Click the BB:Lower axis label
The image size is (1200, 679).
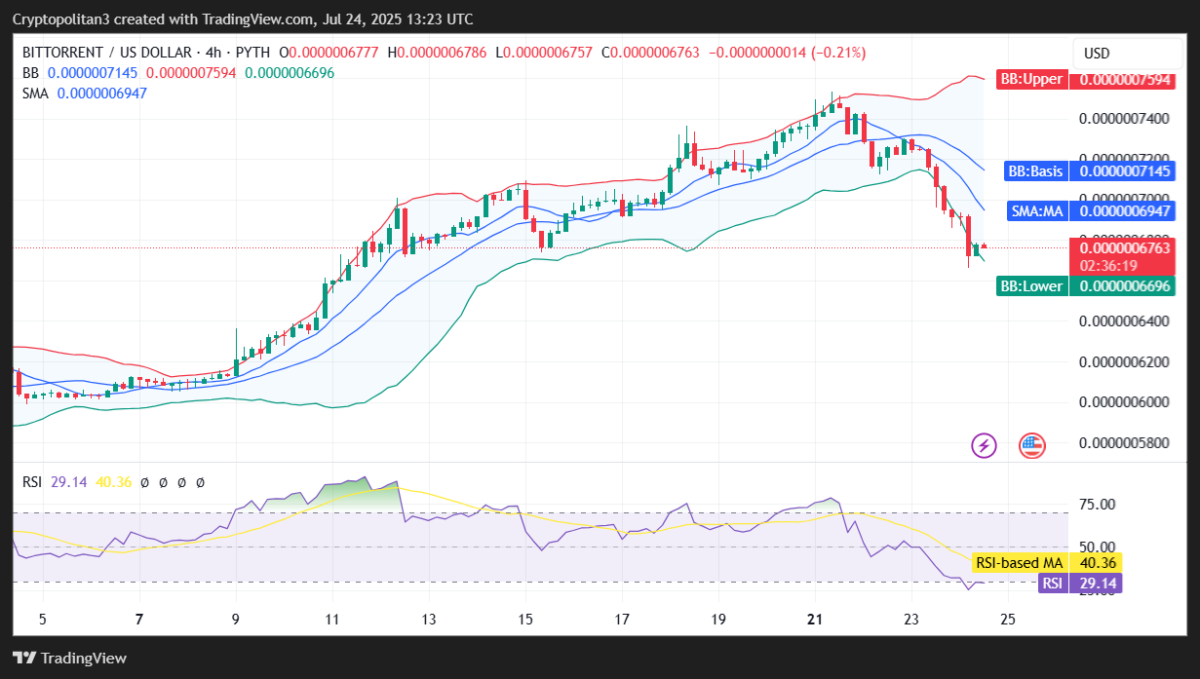click(1033, 287)
